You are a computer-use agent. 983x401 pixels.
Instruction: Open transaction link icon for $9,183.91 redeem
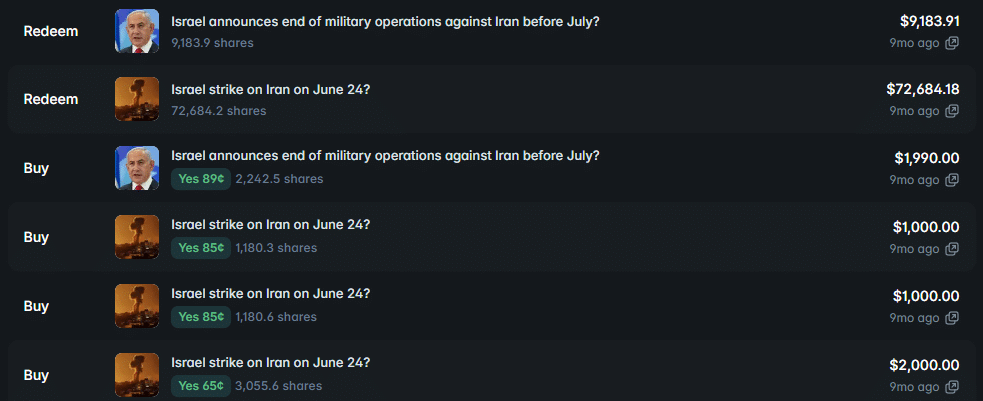pos(953,43)
